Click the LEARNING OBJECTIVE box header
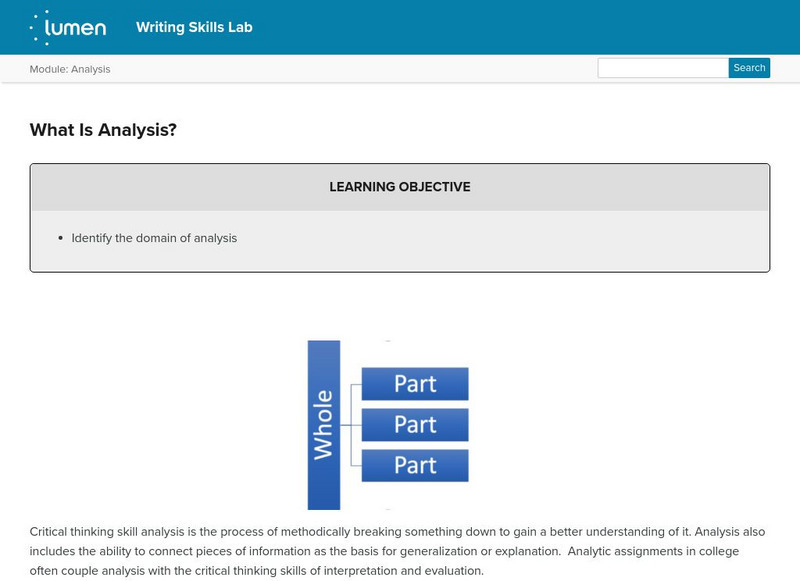800x581 pixels. [x=400, y=187]
